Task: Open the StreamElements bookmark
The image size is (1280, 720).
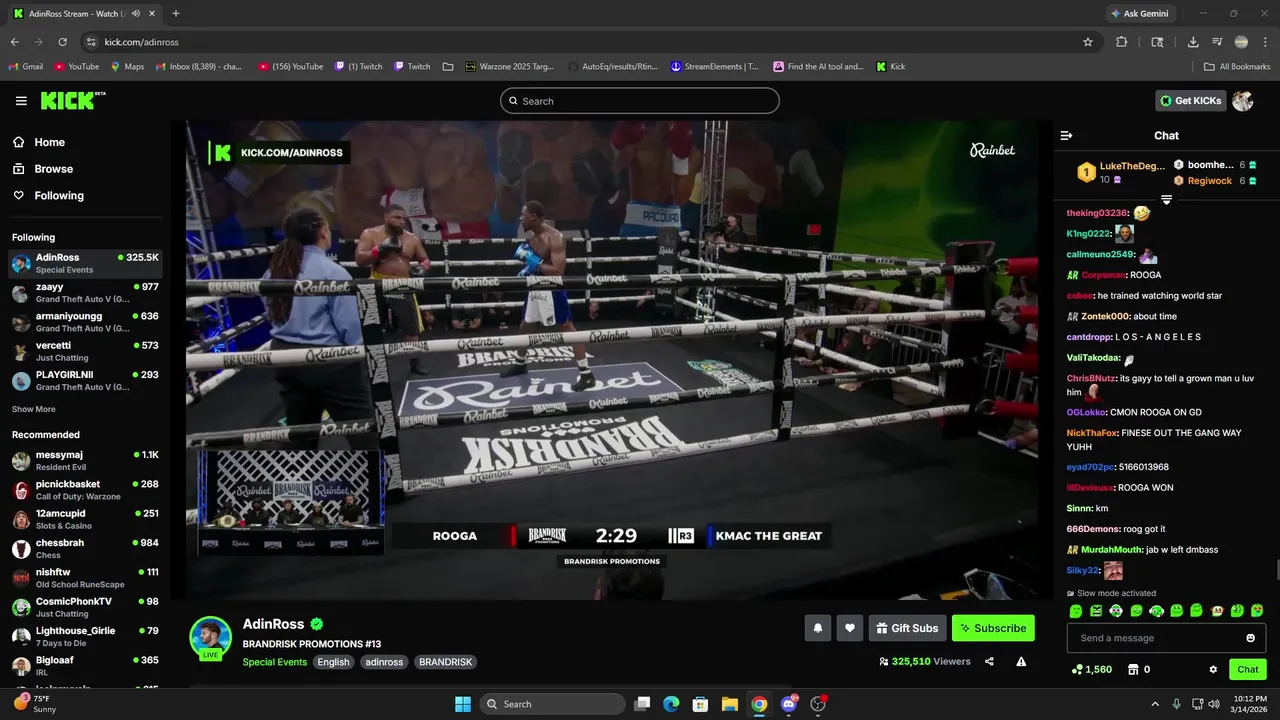Action: pyautogui.click(x=714, y=67)
